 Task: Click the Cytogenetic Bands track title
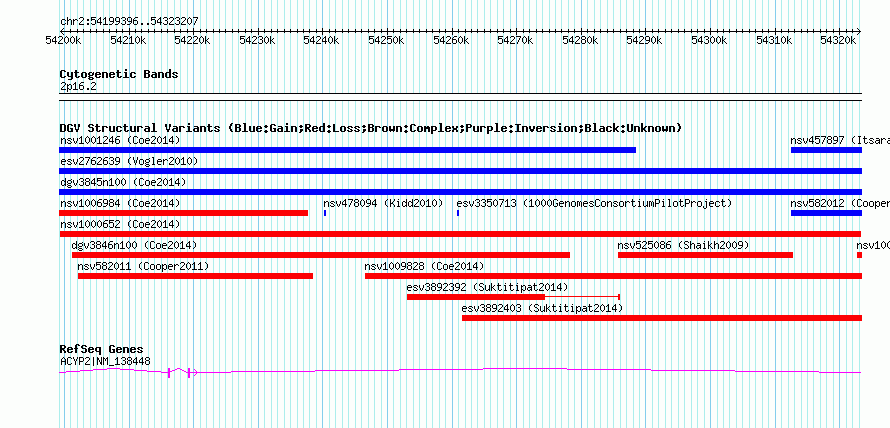tap(119, 74)
